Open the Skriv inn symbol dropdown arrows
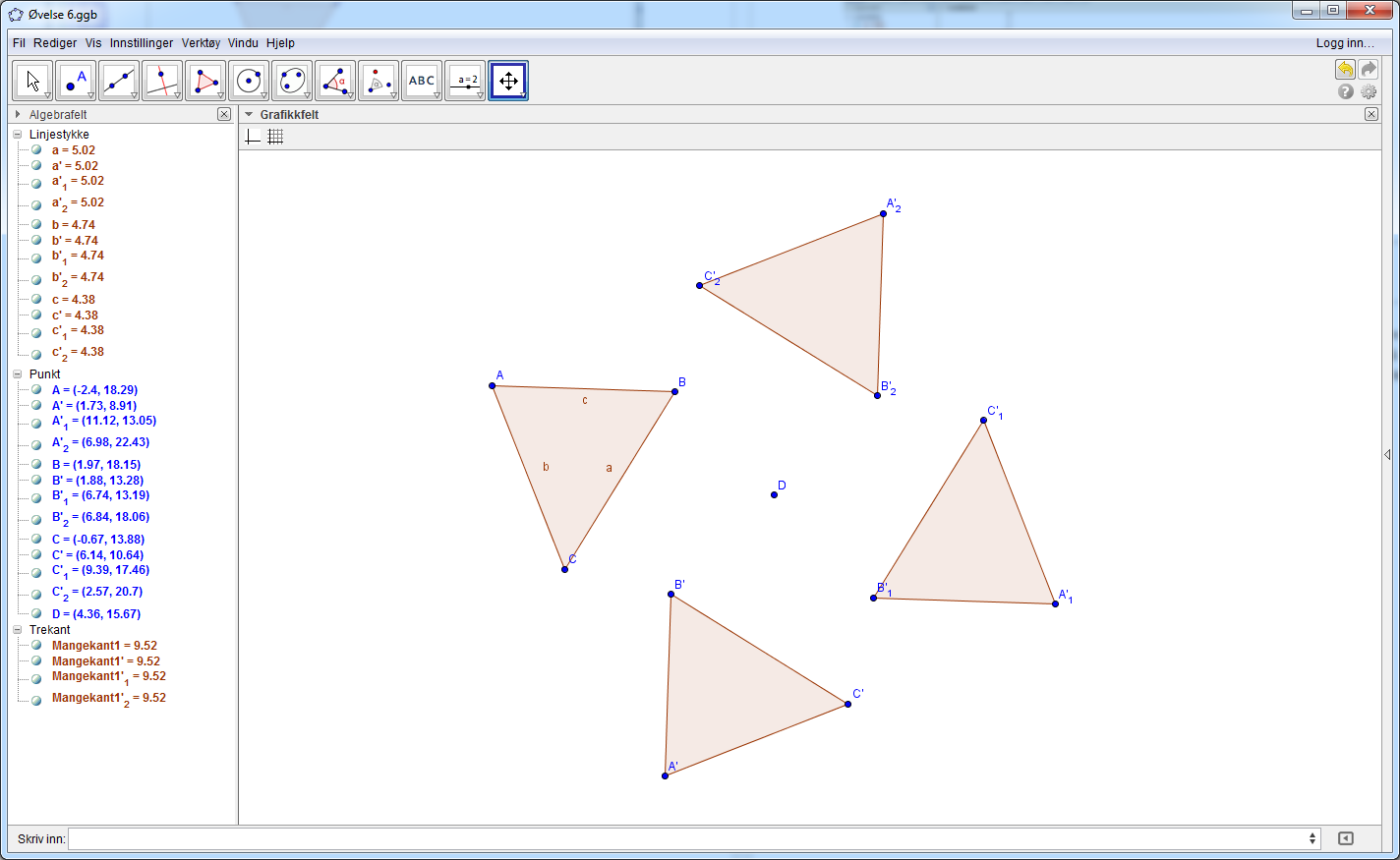The width and height of the screenshot is (1400, 860). point(1312,838)
